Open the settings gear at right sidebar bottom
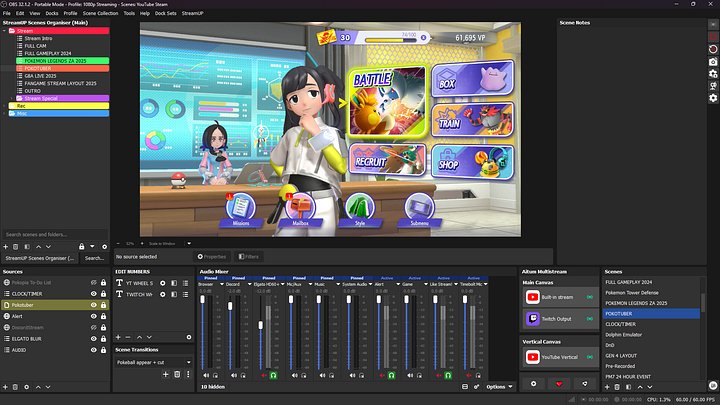The image size is (720, 405). [713, 98]
